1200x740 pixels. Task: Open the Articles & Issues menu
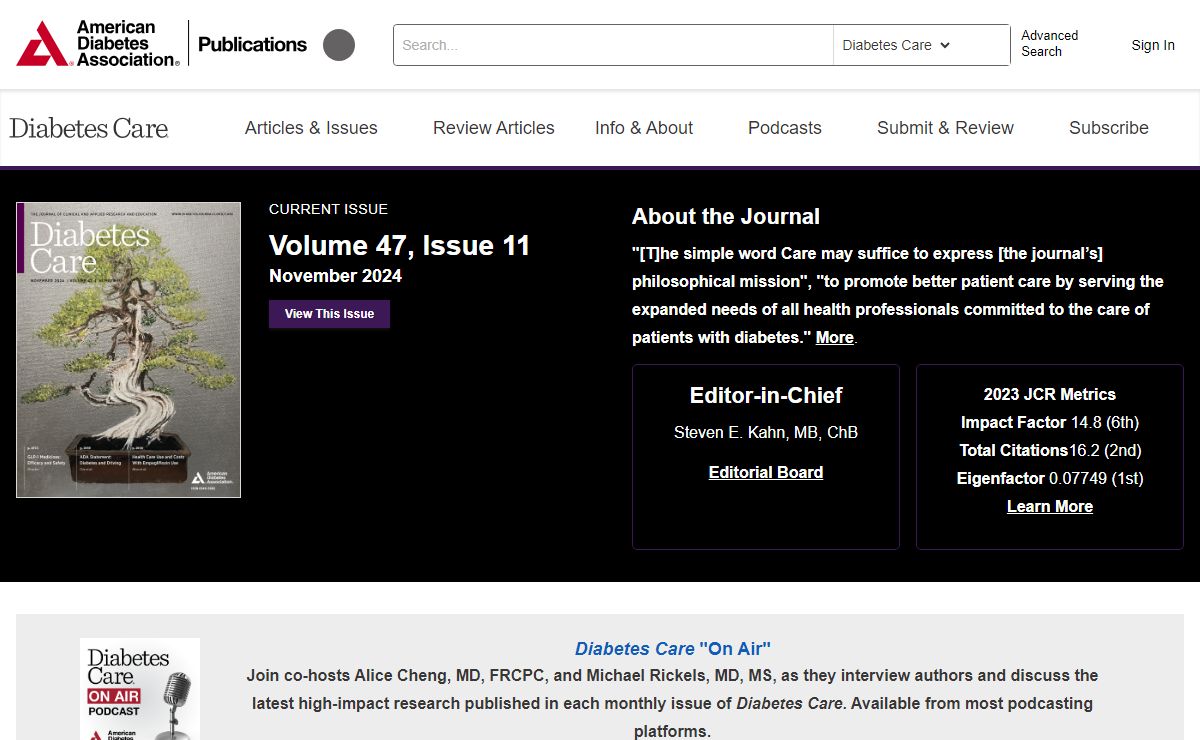coord(311,128)
